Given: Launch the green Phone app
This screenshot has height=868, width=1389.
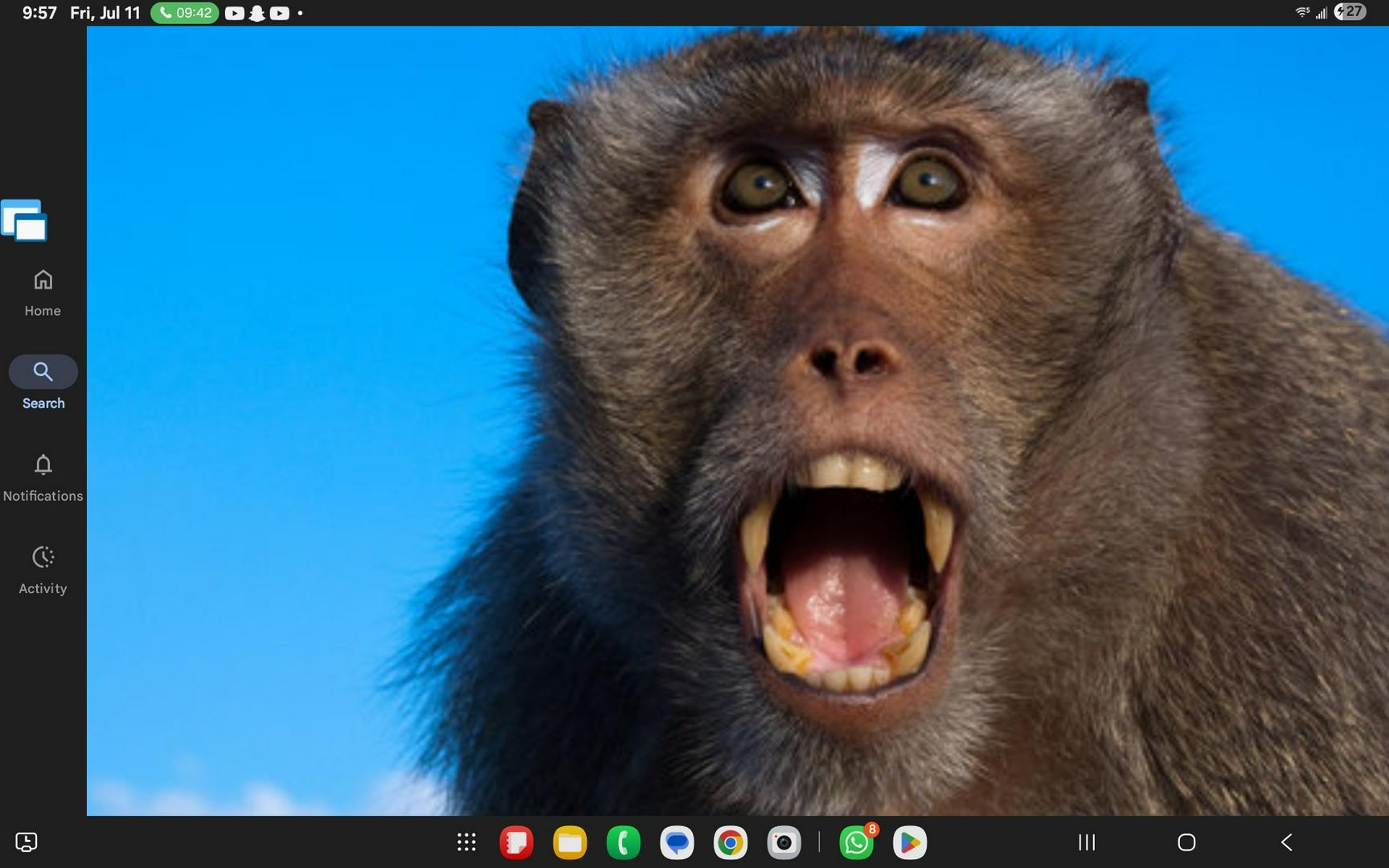Looking at the screenshot, I should coord(623,842).
